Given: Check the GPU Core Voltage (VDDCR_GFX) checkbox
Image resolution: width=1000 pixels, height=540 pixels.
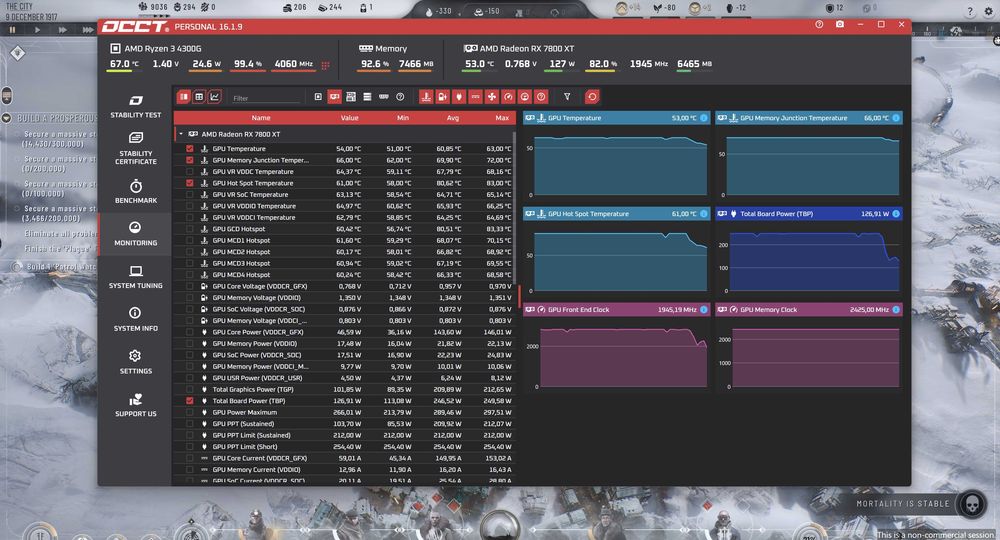Looking at the screenshot, I should (189, 286).
